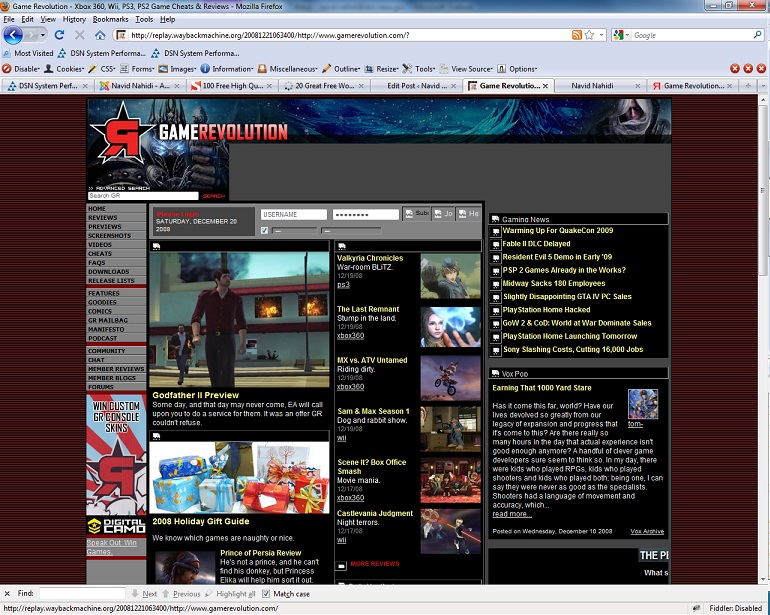
Task: Click icon beside PlayStation Home Hacked
Action: click(x=496, y=310)
